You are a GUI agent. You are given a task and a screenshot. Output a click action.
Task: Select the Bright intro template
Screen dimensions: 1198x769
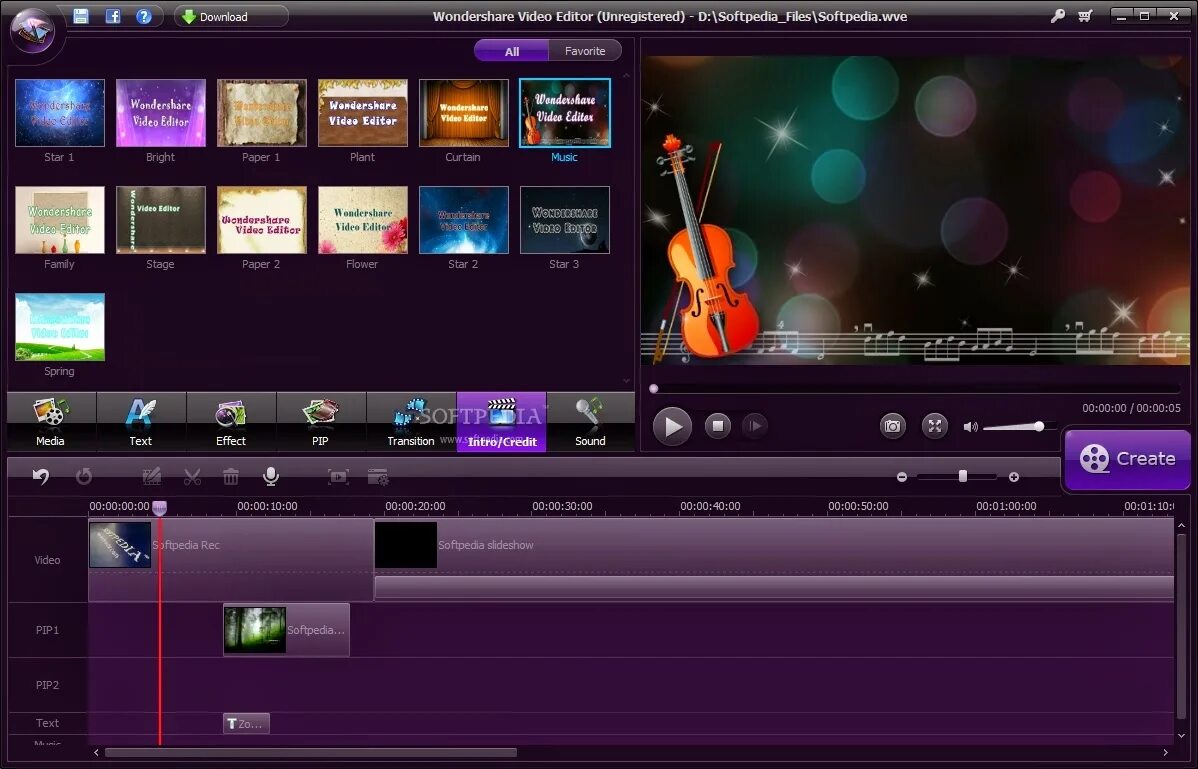[160, 113]
